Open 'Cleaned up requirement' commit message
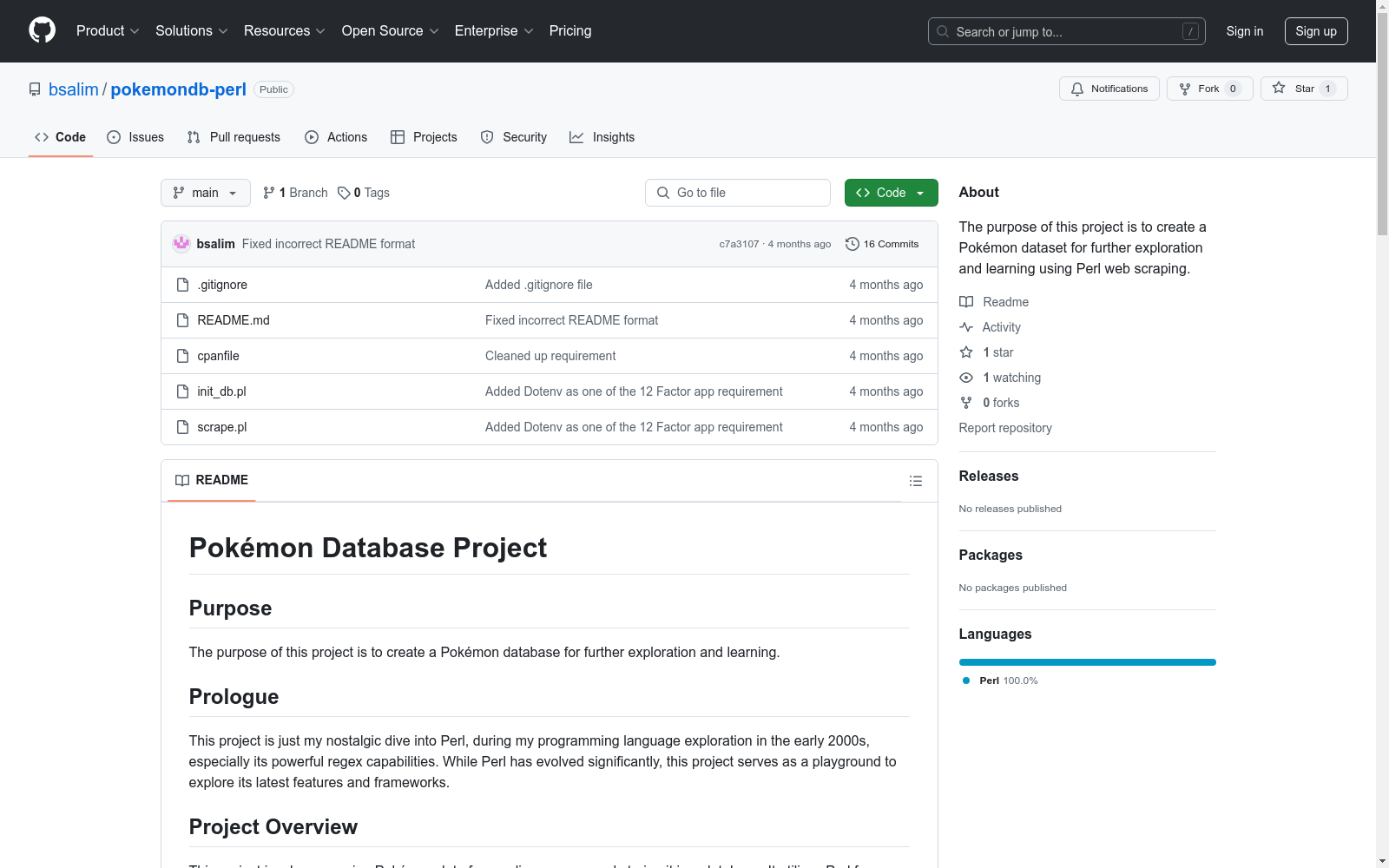Image resolution: width=1389 pixels, height=868 pixels. 550,356
